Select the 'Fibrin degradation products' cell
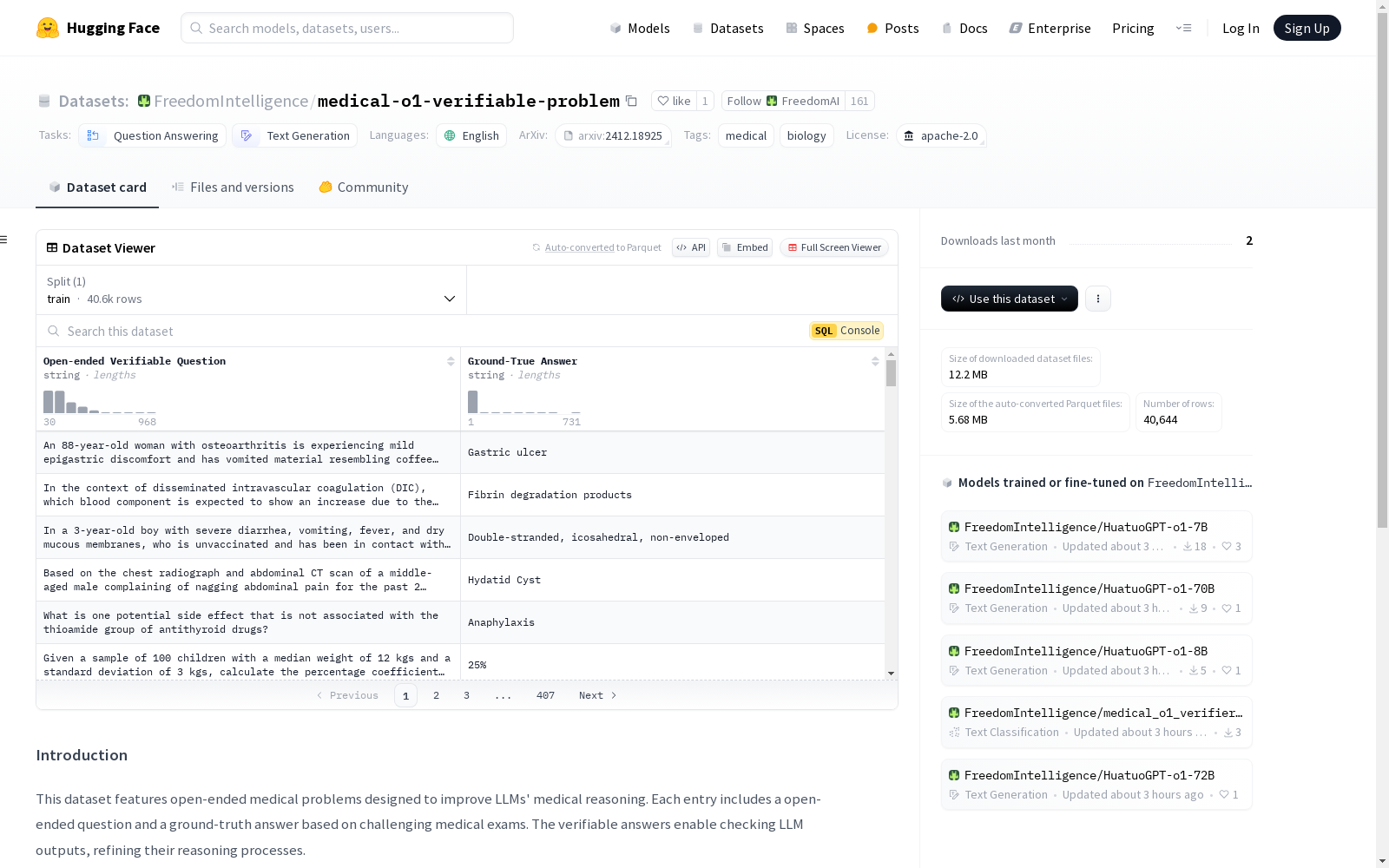The image size is (1389, 868). [x=673, y=495]
